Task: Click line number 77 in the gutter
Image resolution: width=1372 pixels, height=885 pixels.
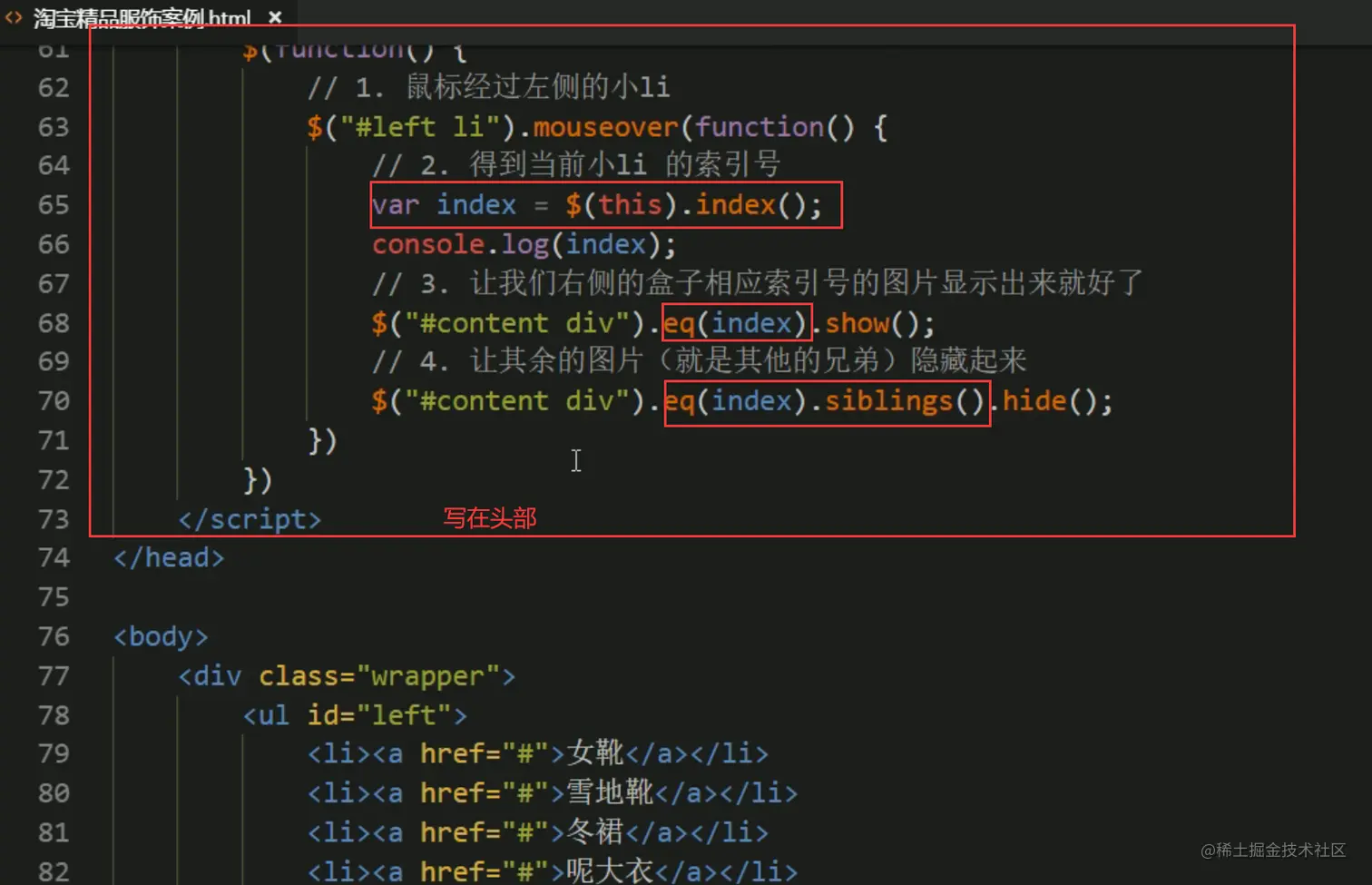Action: 54,676
